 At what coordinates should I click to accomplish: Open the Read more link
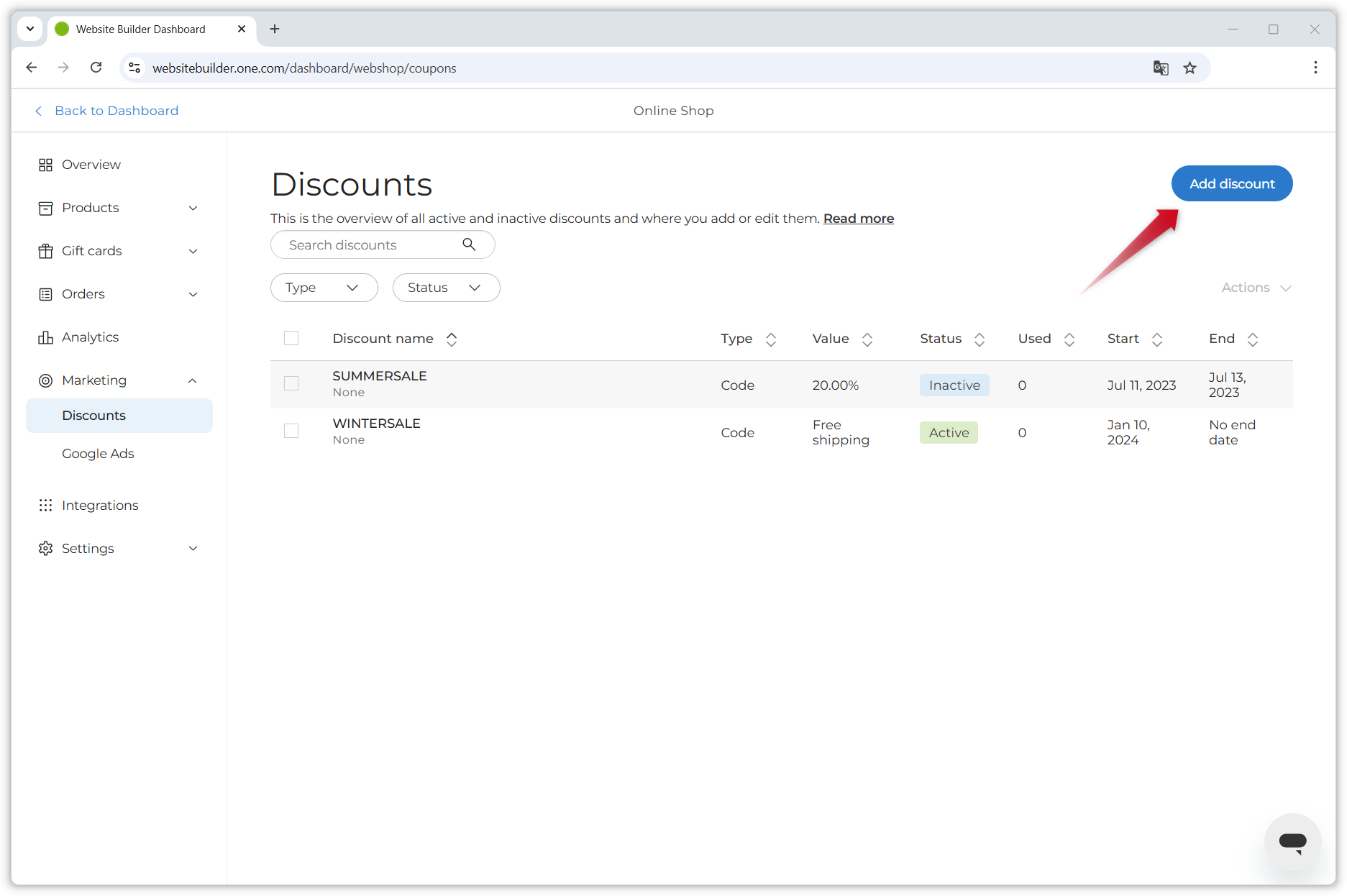[858, 218]
